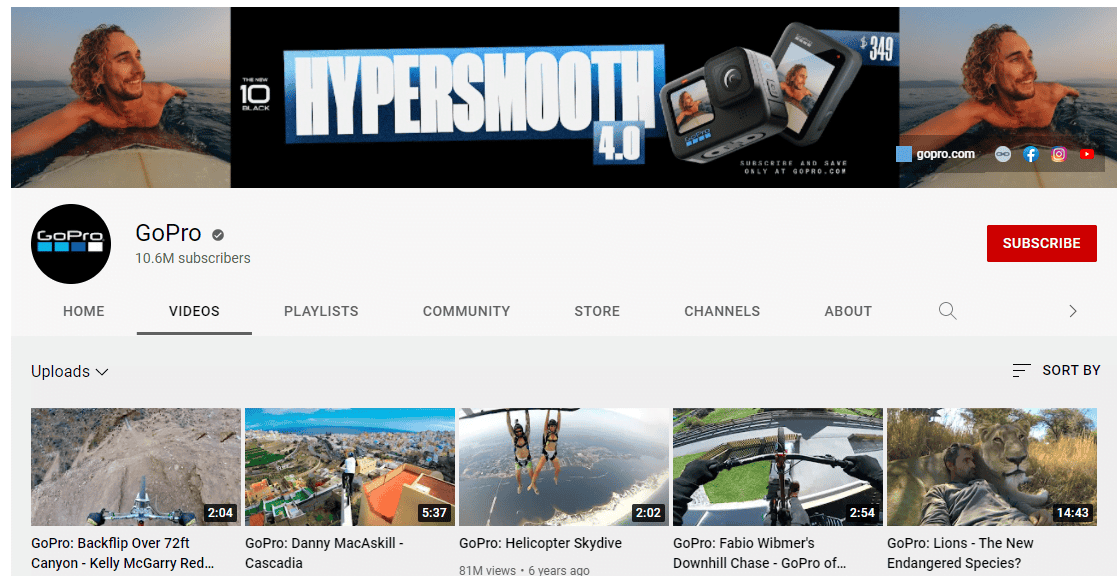Viewport: 1117px width, 576px height.
Task: Go to the COMMUNITY tab
Action: tap(467, 311)
